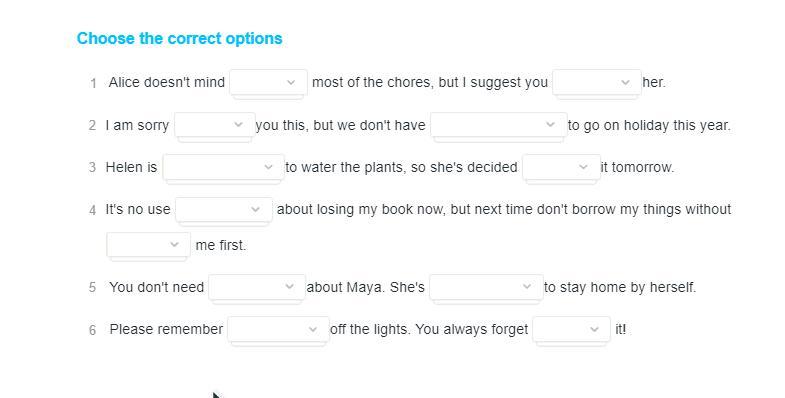The image size is (785, 398).
Task: Open dropdown after "Please remember"
Action: (278, 329)
